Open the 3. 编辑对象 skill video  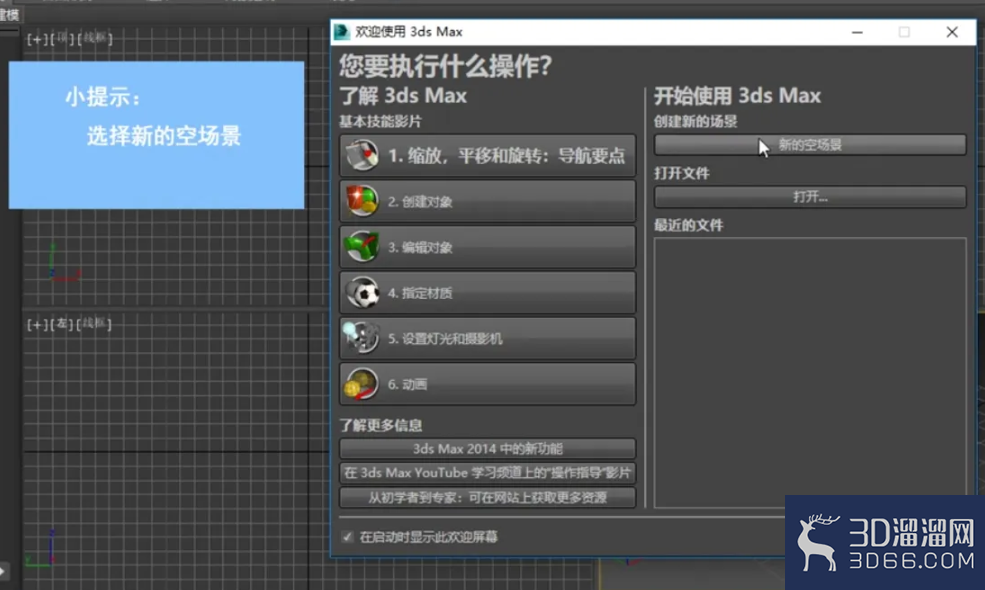pyautogui.click(x=487, y=247)
